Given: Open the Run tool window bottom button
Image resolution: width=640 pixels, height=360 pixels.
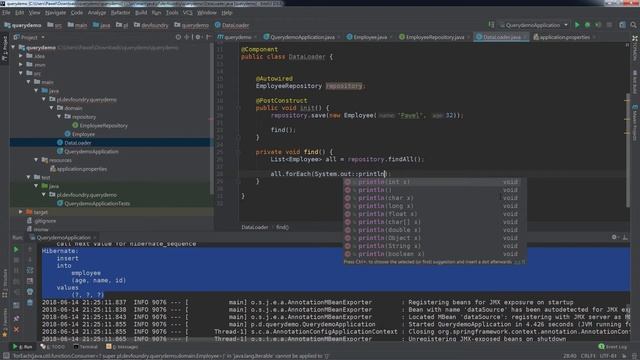Looking at the screenshot, I should click(22, 347).
